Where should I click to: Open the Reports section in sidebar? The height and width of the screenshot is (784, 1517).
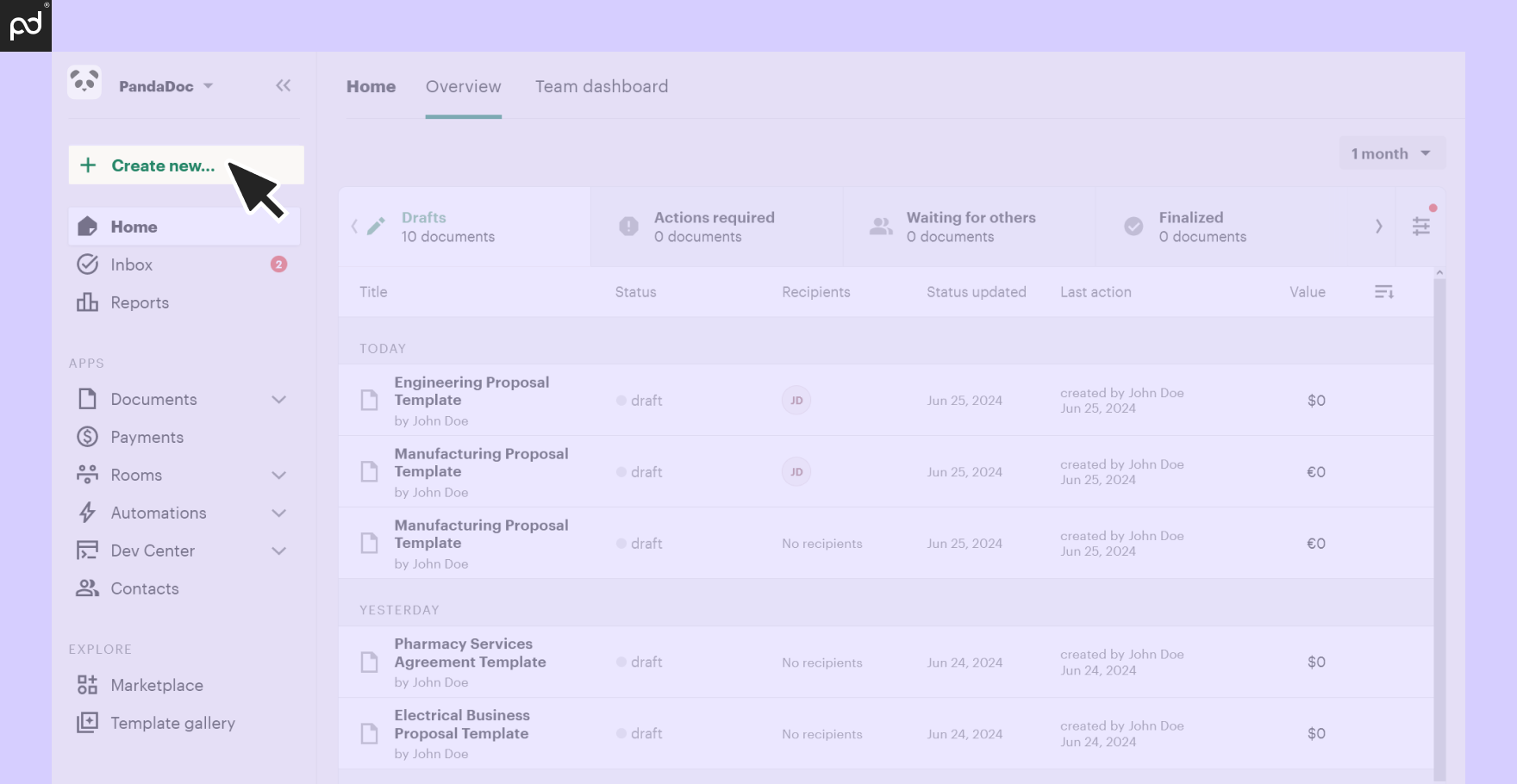coord(140,302)
